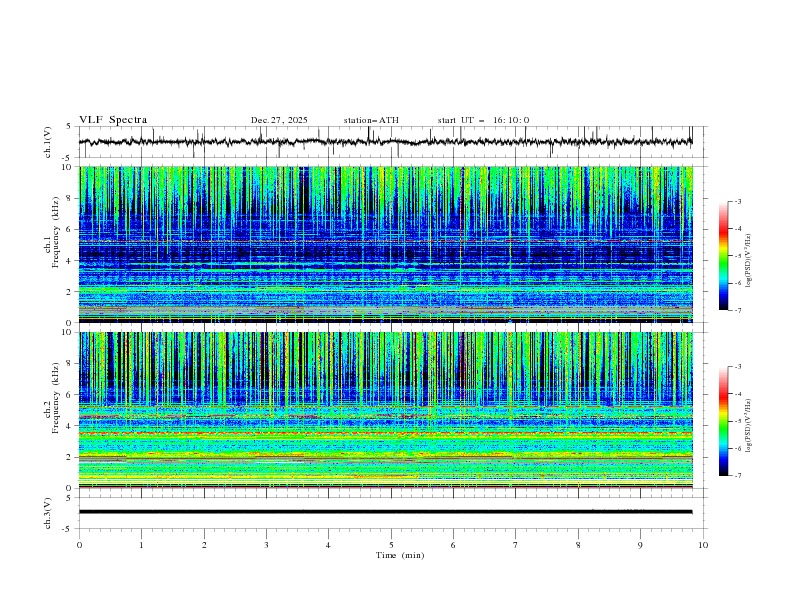The height and width of the screenshot is (612, 792).
Task: Click the Time (min) axis label
Action: (x=398, y=555)
